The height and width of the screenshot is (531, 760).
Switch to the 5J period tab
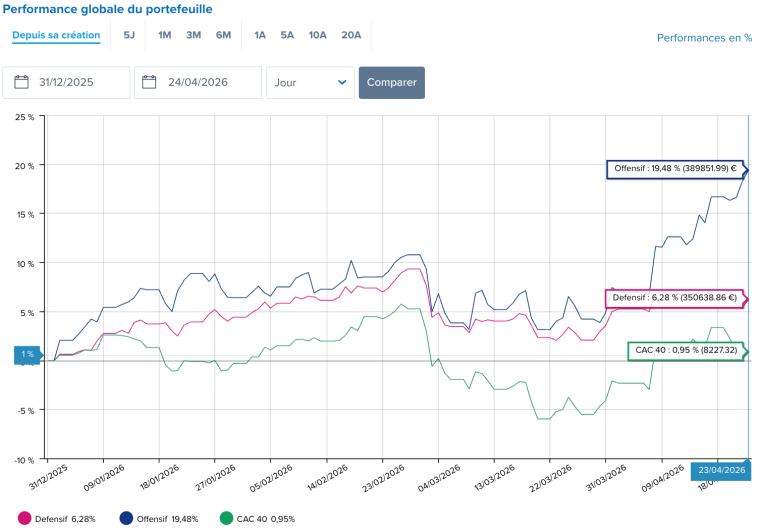(129, 35)
